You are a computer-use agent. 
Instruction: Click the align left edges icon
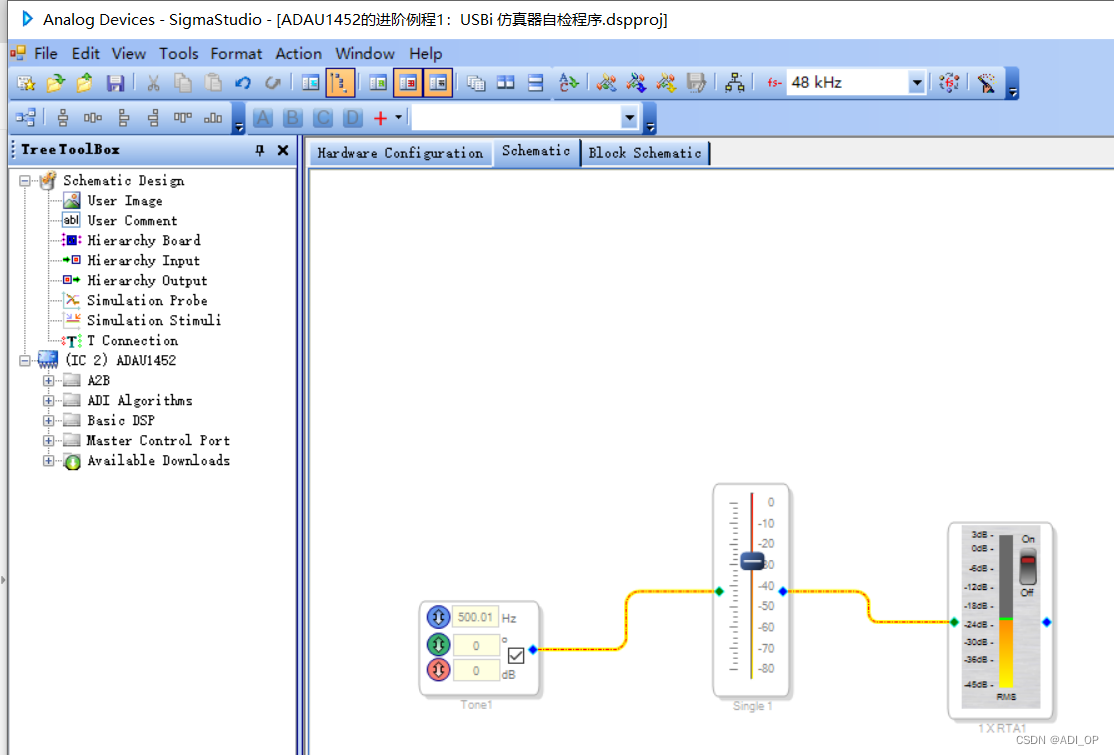pos(124,118)
